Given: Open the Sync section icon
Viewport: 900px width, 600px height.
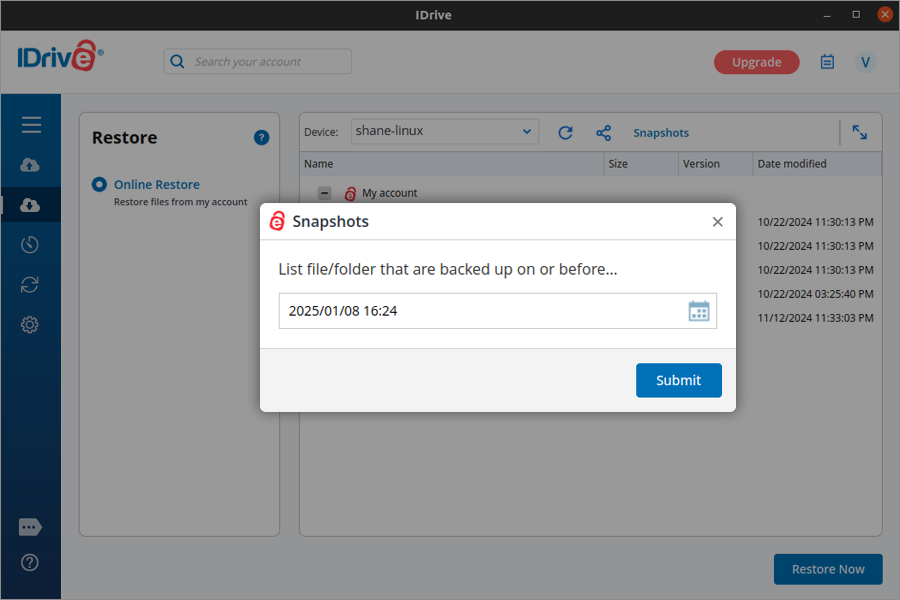Looking at the screenshot, I should pyautogui.click(x=30, y=285).
